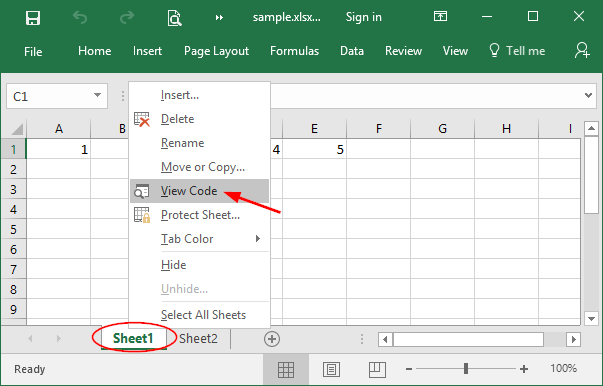Expand the formula bar chevron

point(588,95)
